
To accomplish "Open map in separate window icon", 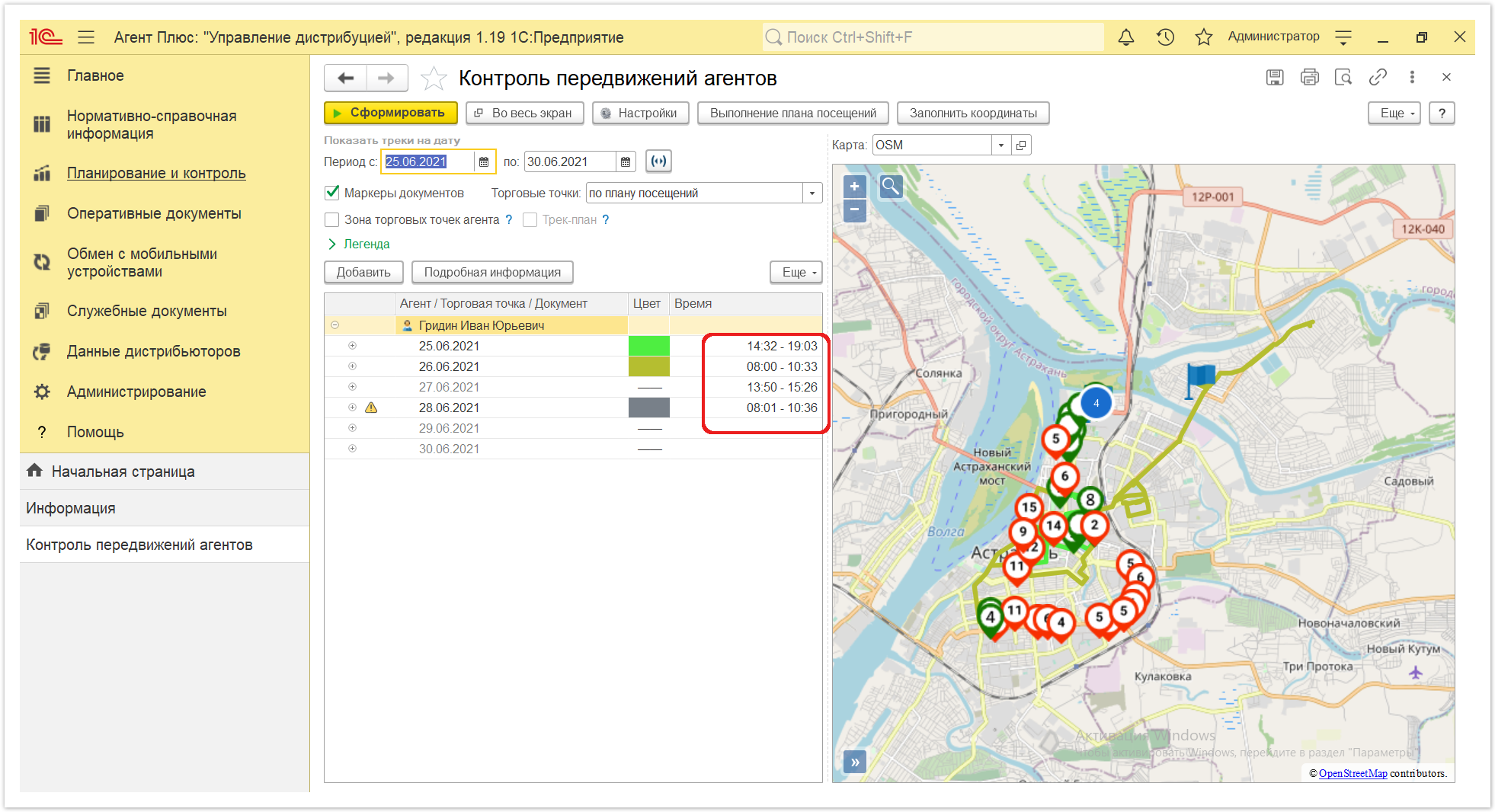I will click(1021, 145).
